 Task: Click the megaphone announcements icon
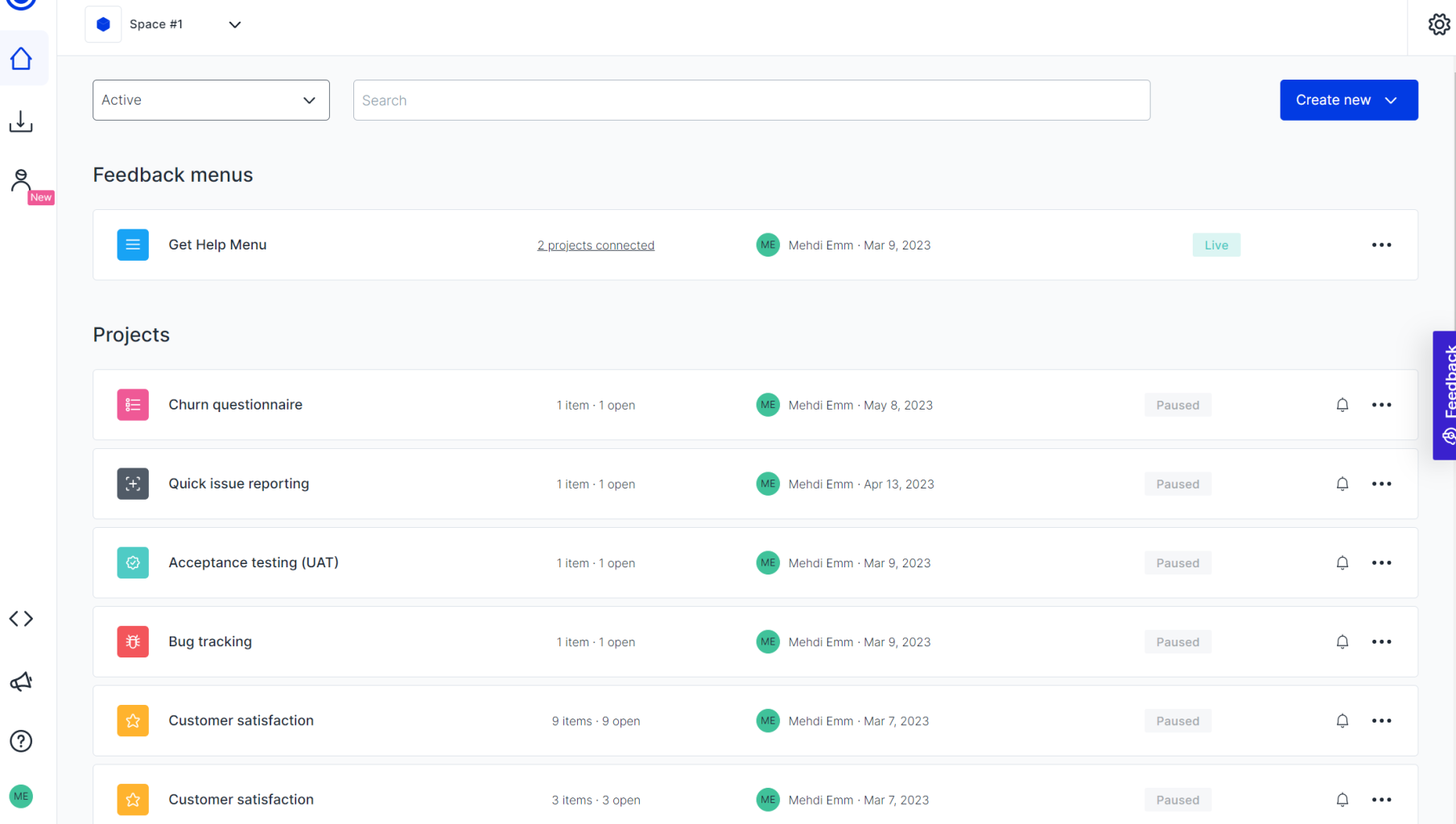[21, 682]
